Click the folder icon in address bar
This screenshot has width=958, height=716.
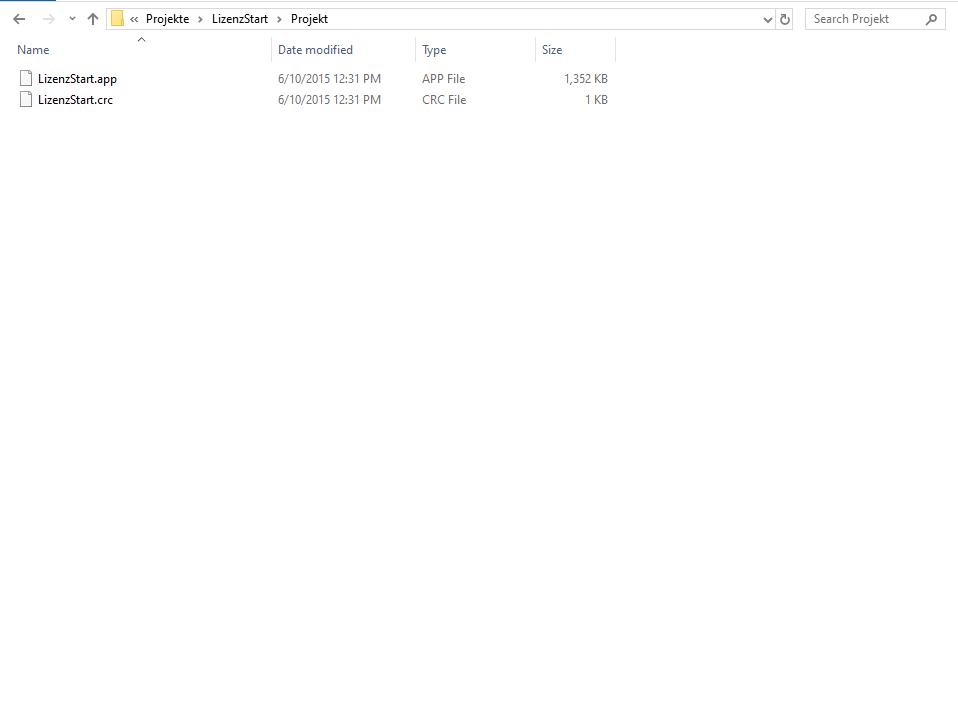click(x=117, y=19)
